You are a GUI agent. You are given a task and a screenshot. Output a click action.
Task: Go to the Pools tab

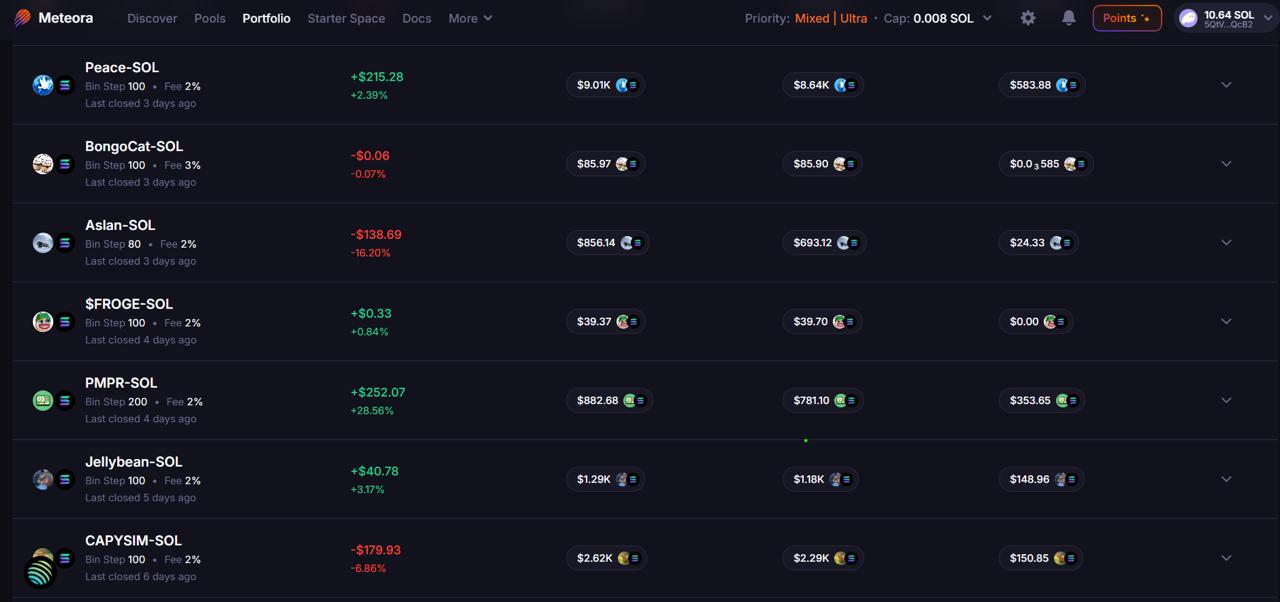coord(210,18)
